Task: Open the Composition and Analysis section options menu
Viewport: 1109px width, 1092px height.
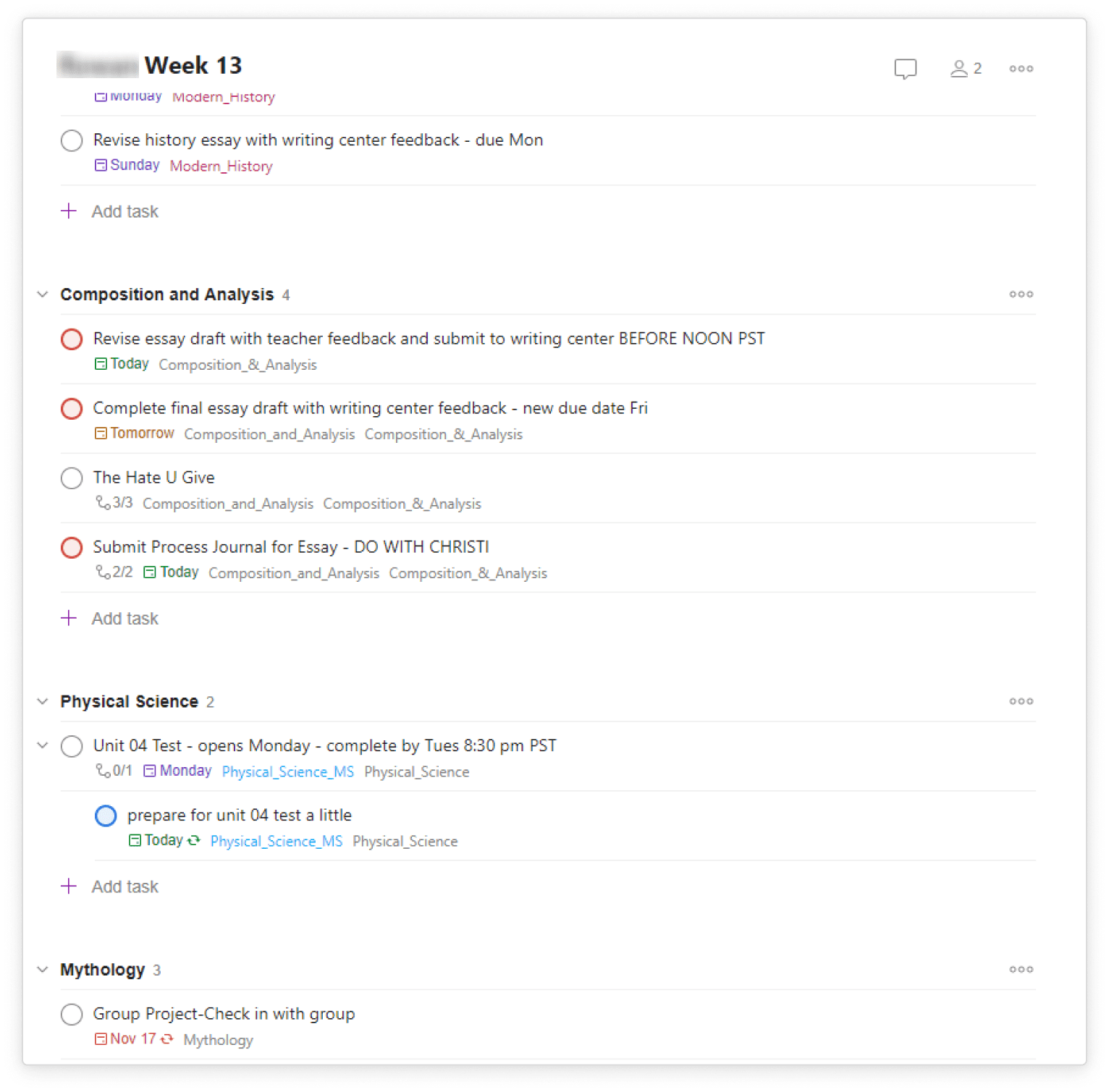Action: click(1021, 294)
